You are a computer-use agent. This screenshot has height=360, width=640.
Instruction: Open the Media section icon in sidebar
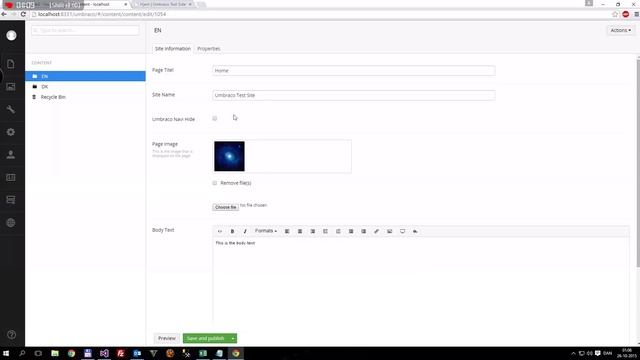(11, 87)
